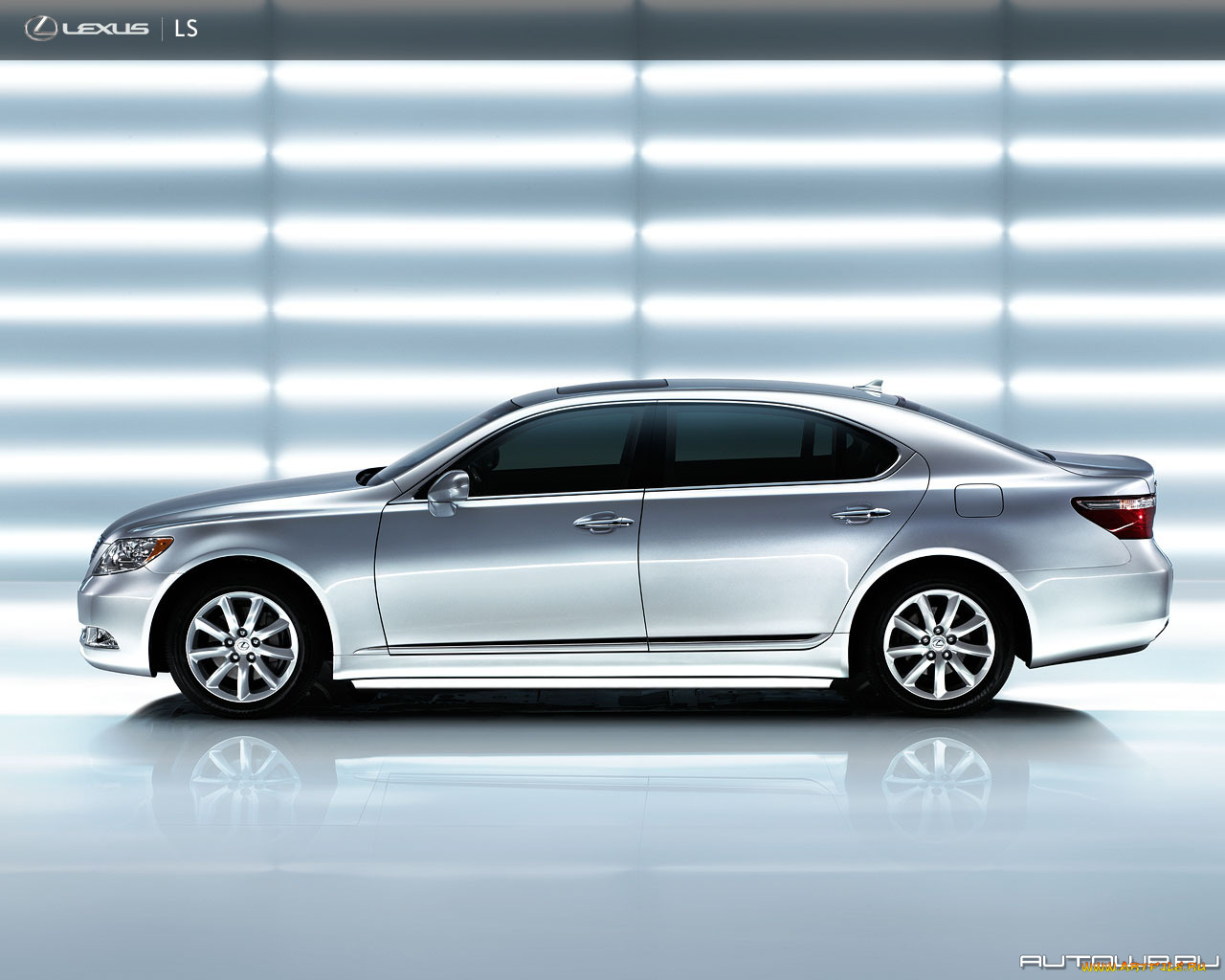Click the Lexus emblem logo

pos(40,27)
